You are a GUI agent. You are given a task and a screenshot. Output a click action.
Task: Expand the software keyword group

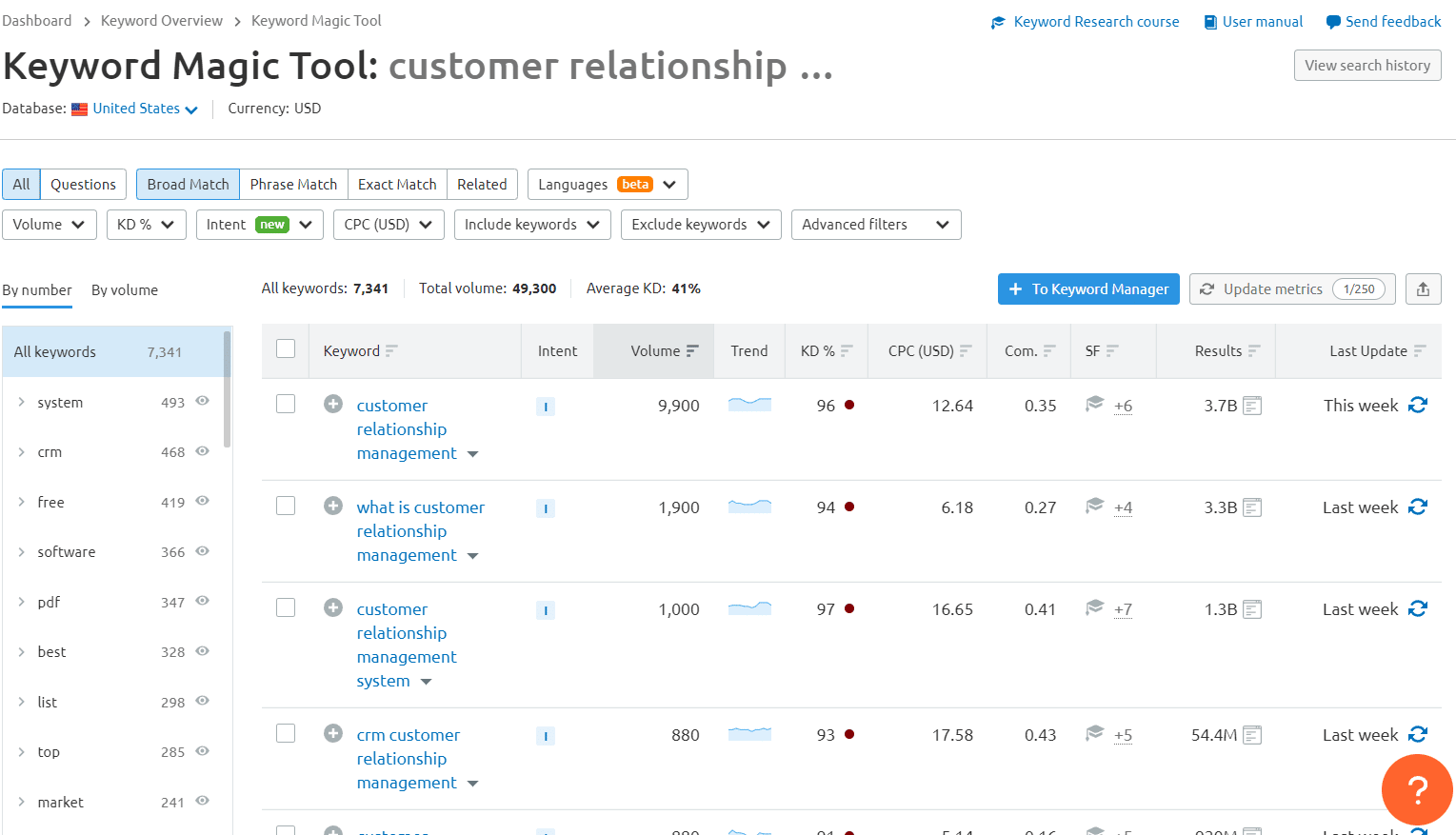(21, 551)
